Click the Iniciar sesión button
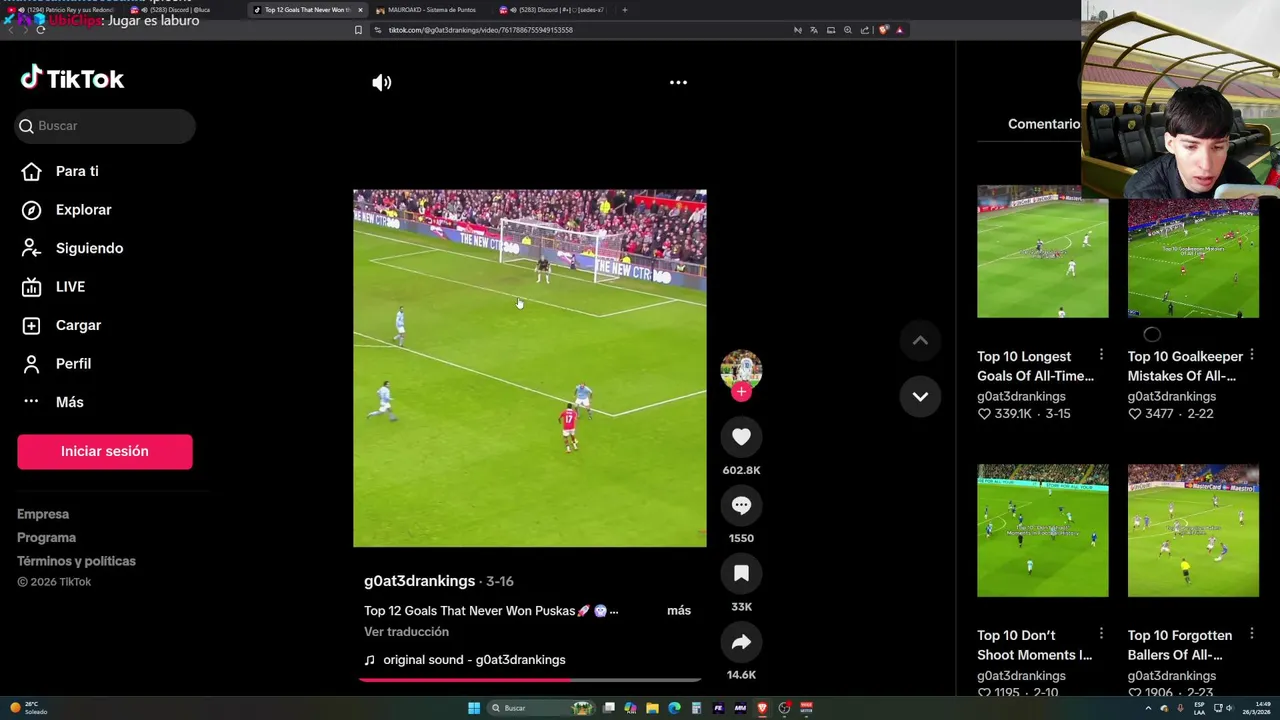The height and width of the screenshot is (720, 1280). coord(105,451)
